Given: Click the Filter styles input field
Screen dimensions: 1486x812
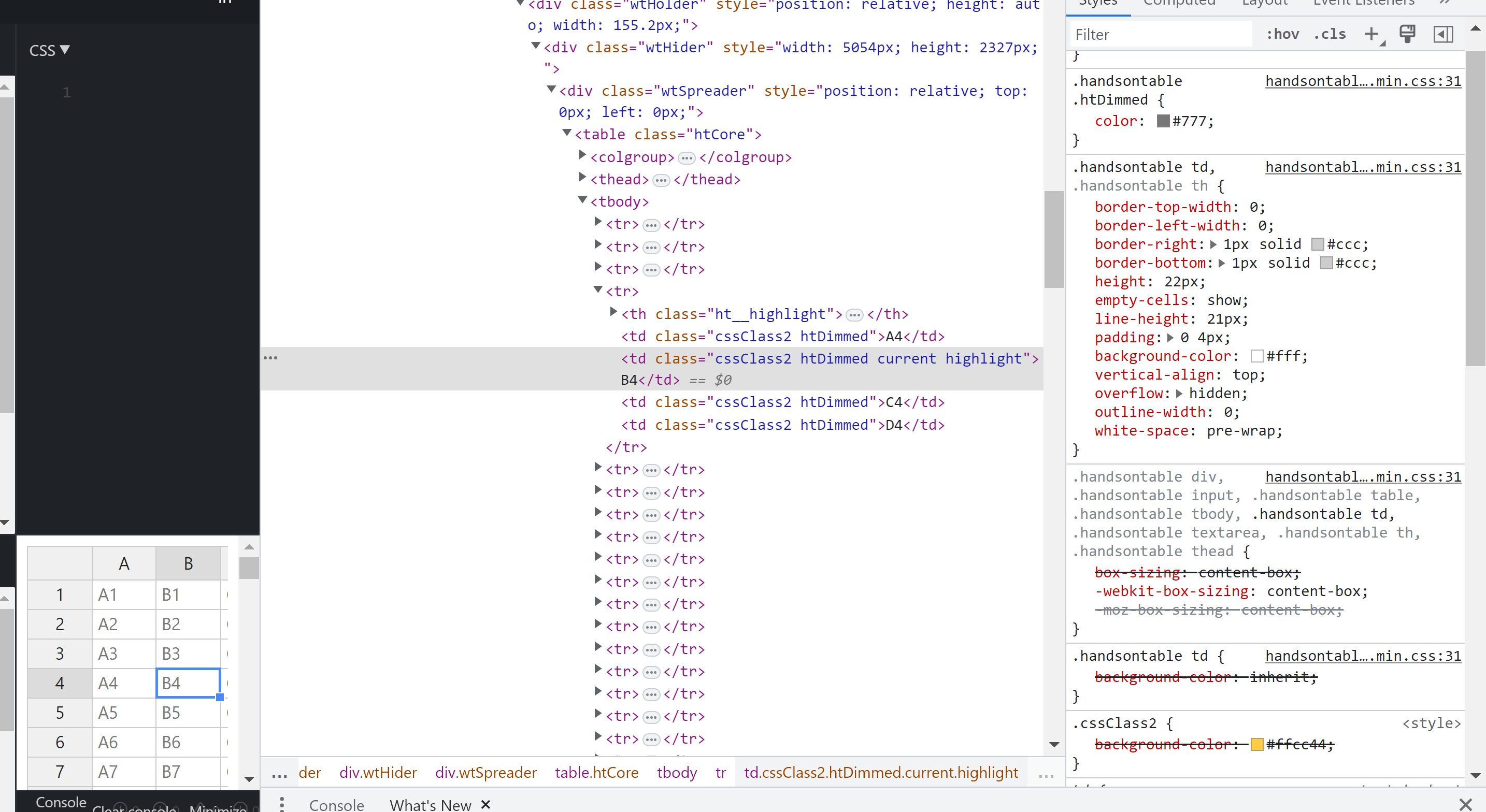Looking at the screenshot, I should click(1161, 35).
